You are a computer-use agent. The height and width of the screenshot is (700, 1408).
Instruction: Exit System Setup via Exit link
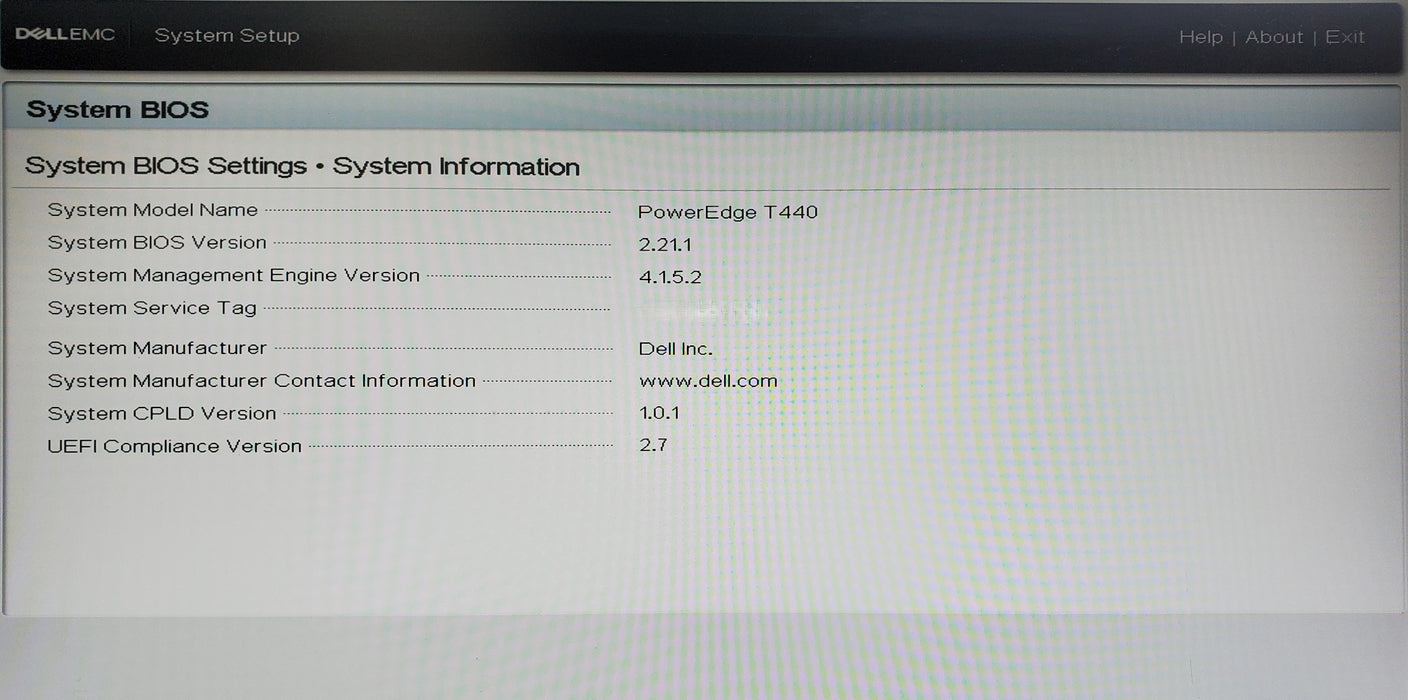tap(1345, 37)
